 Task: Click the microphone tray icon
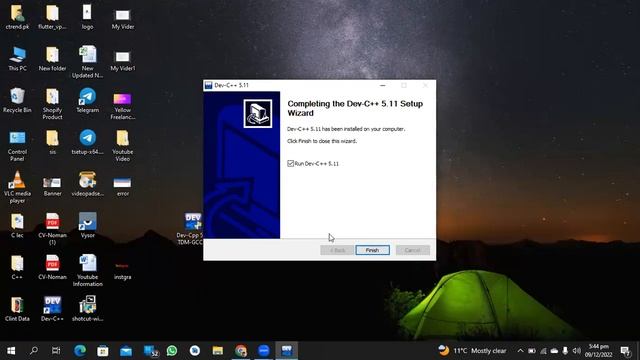click(x=565, y=351)
